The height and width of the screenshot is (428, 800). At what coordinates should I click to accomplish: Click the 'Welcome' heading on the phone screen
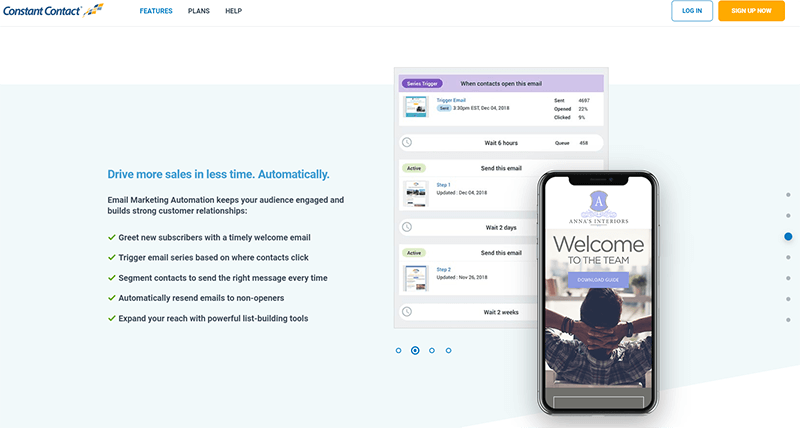598,244
